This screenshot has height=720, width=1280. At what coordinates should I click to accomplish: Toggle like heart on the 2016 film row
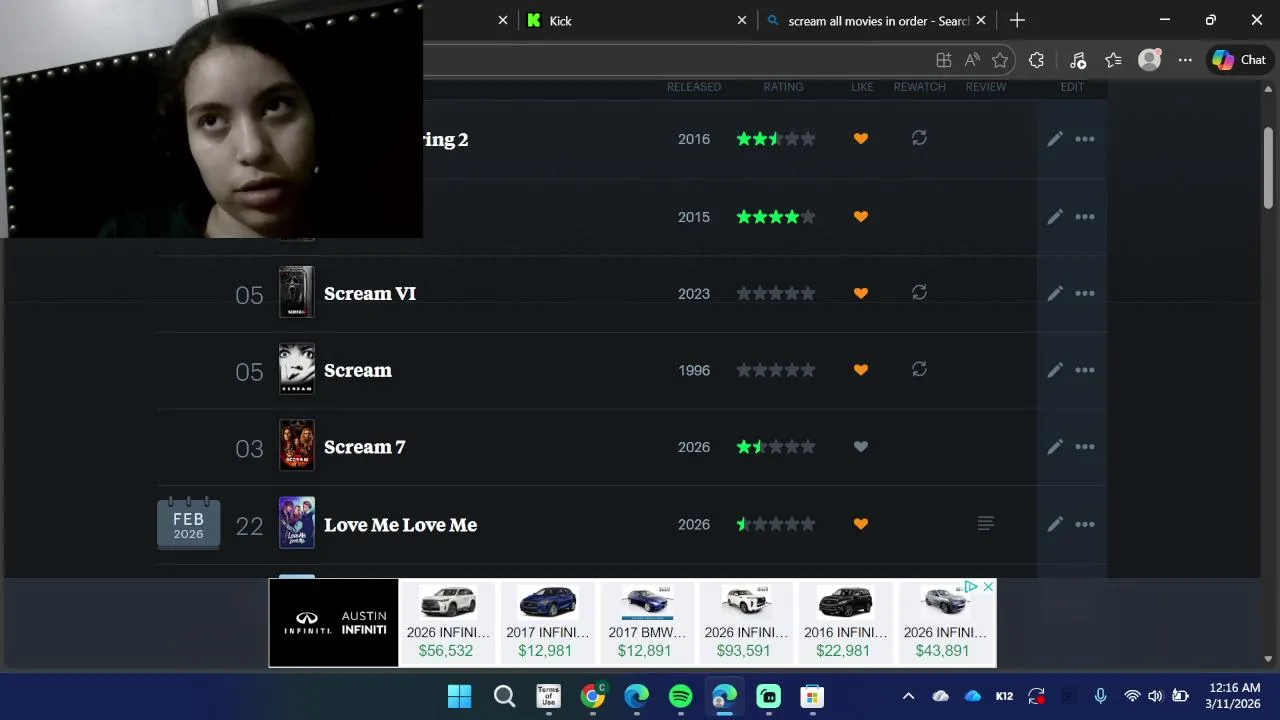point(861,139)
